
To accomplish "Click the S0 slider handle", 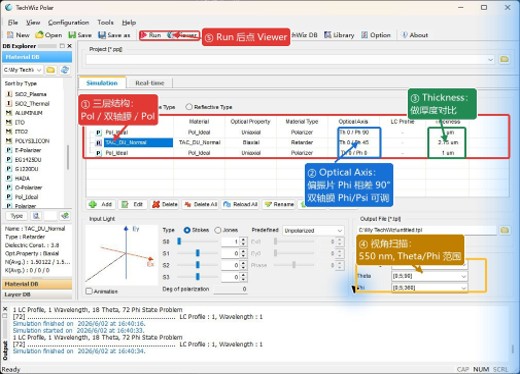I will tap(179, 241).
